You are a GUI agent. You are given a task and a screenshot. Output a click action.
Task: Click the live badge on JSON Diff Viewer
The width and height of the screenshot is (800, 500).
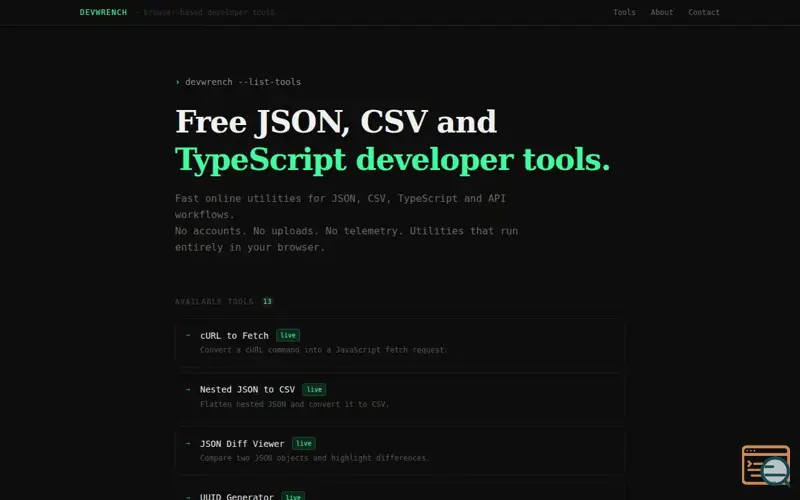[304, 444]
